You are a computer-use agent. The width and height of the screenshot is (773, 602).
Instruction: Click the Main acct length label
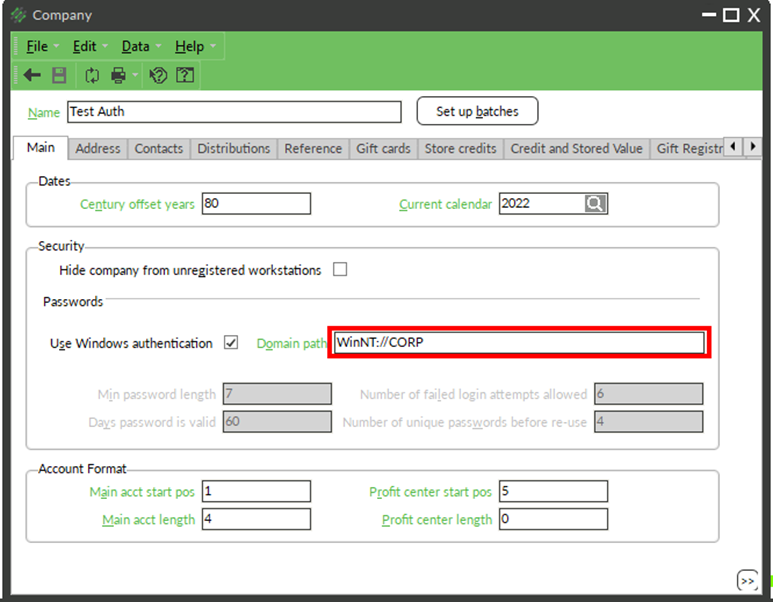click(148, 520)
